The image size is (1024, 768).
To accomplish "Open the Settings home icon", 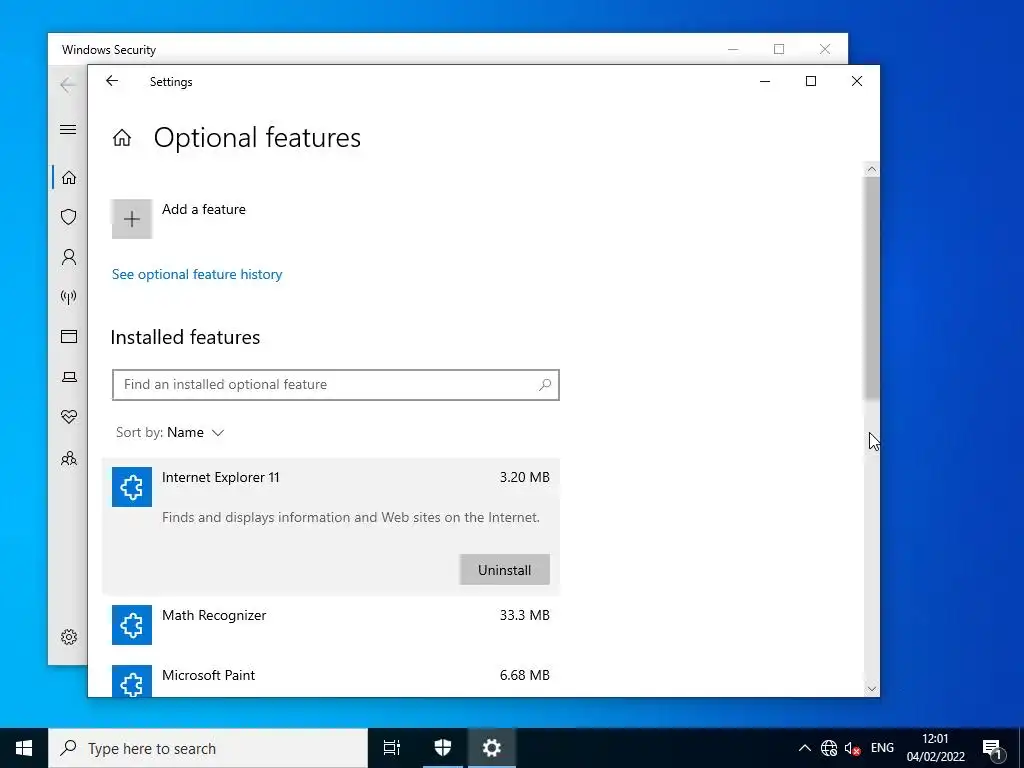I will [x=121, y=138].
